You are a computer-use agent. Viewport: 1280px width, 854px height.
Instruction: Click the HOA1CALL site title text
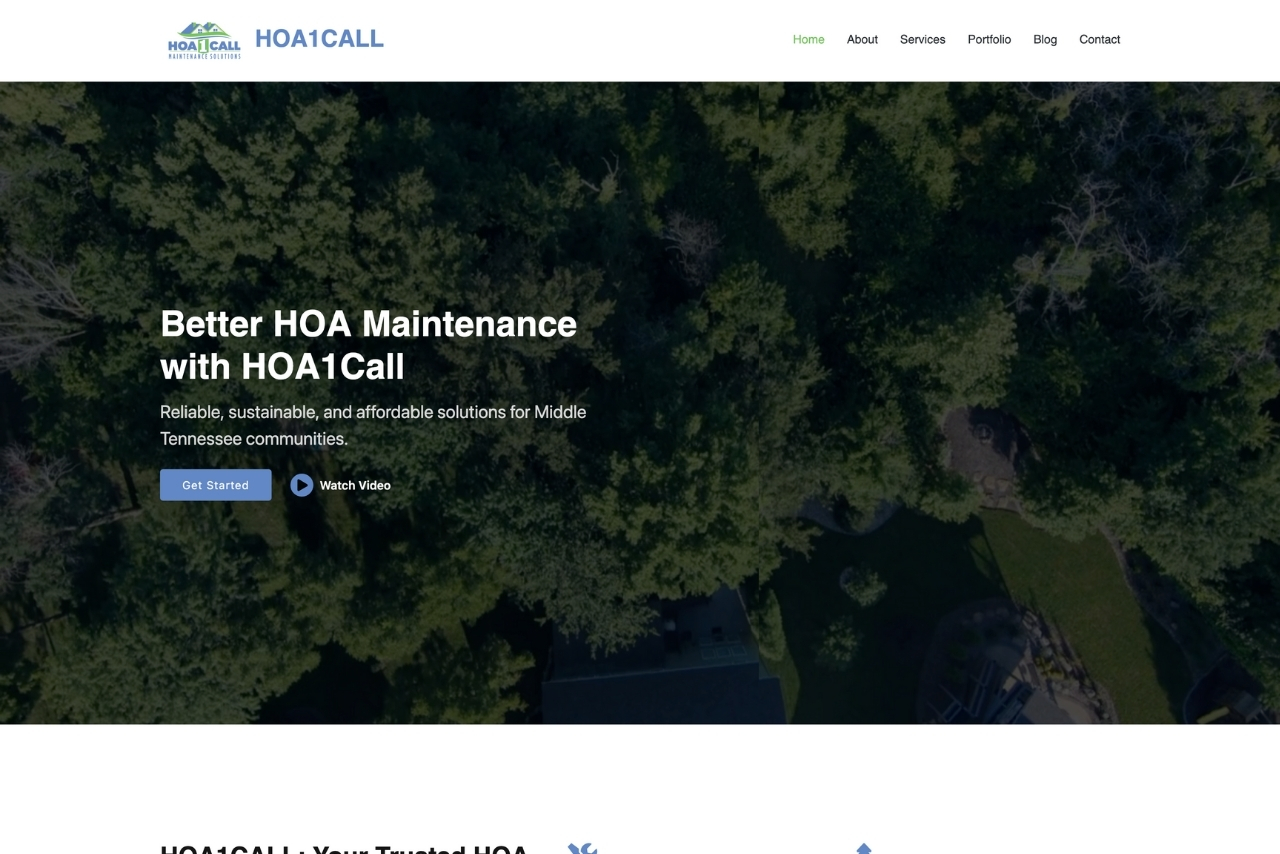[319, 38]
